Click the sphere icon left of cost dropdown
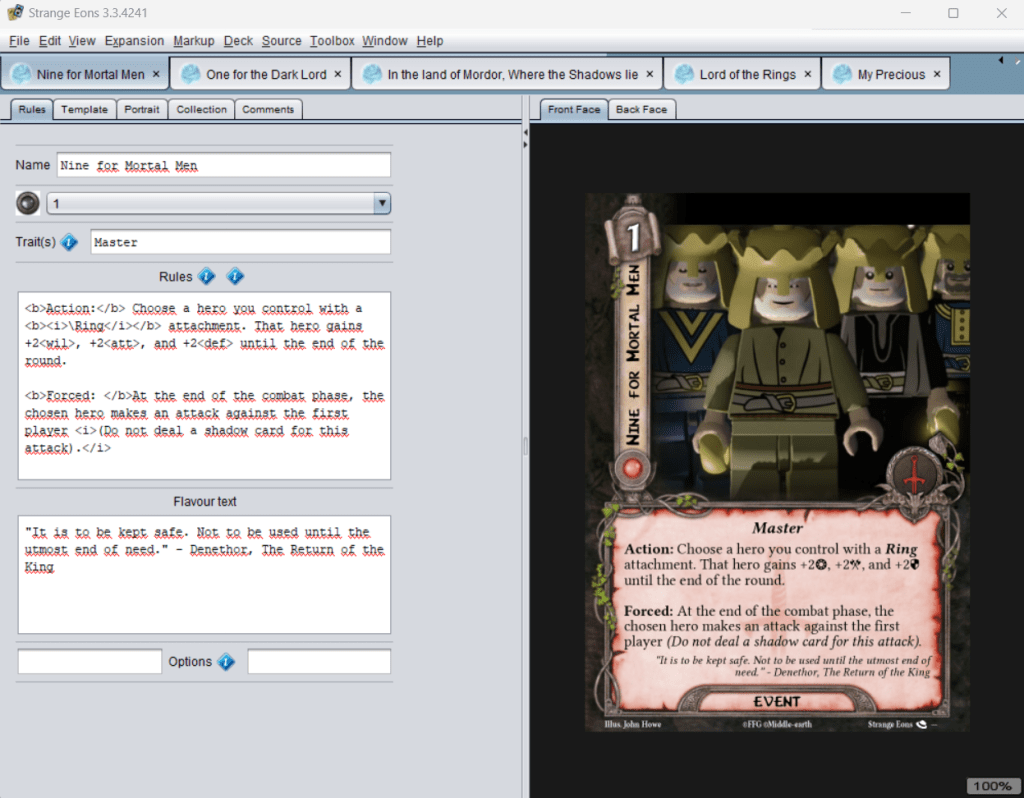Viewport: 1024px width, 798px height. 28,203
